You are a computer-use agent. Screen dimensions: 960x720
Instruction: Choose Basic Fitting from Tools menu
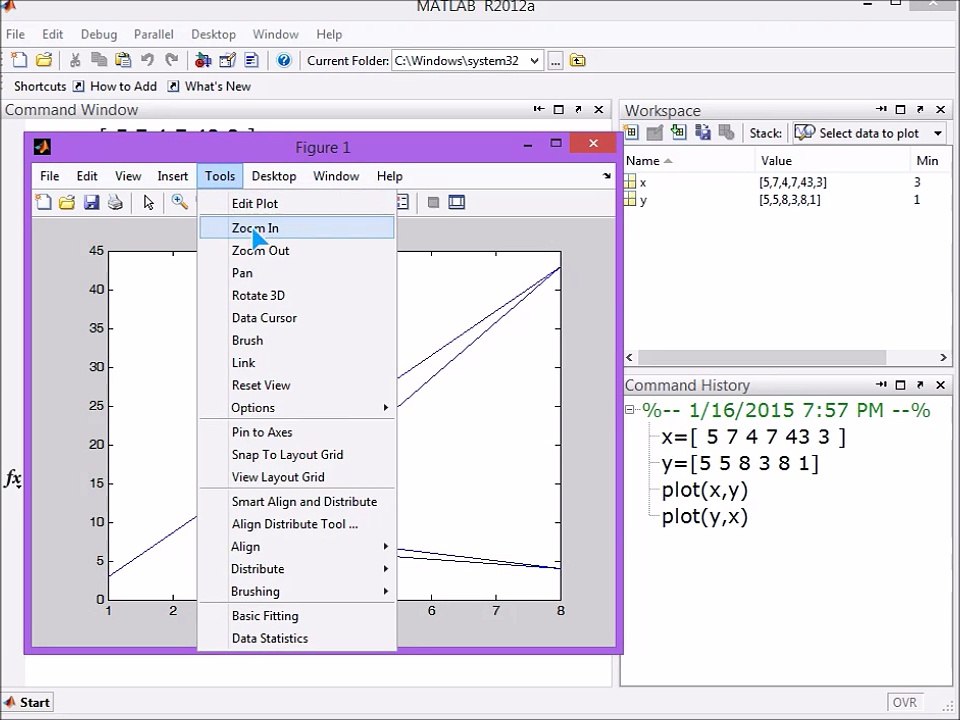pyautogui.click(x=298, y=616)
